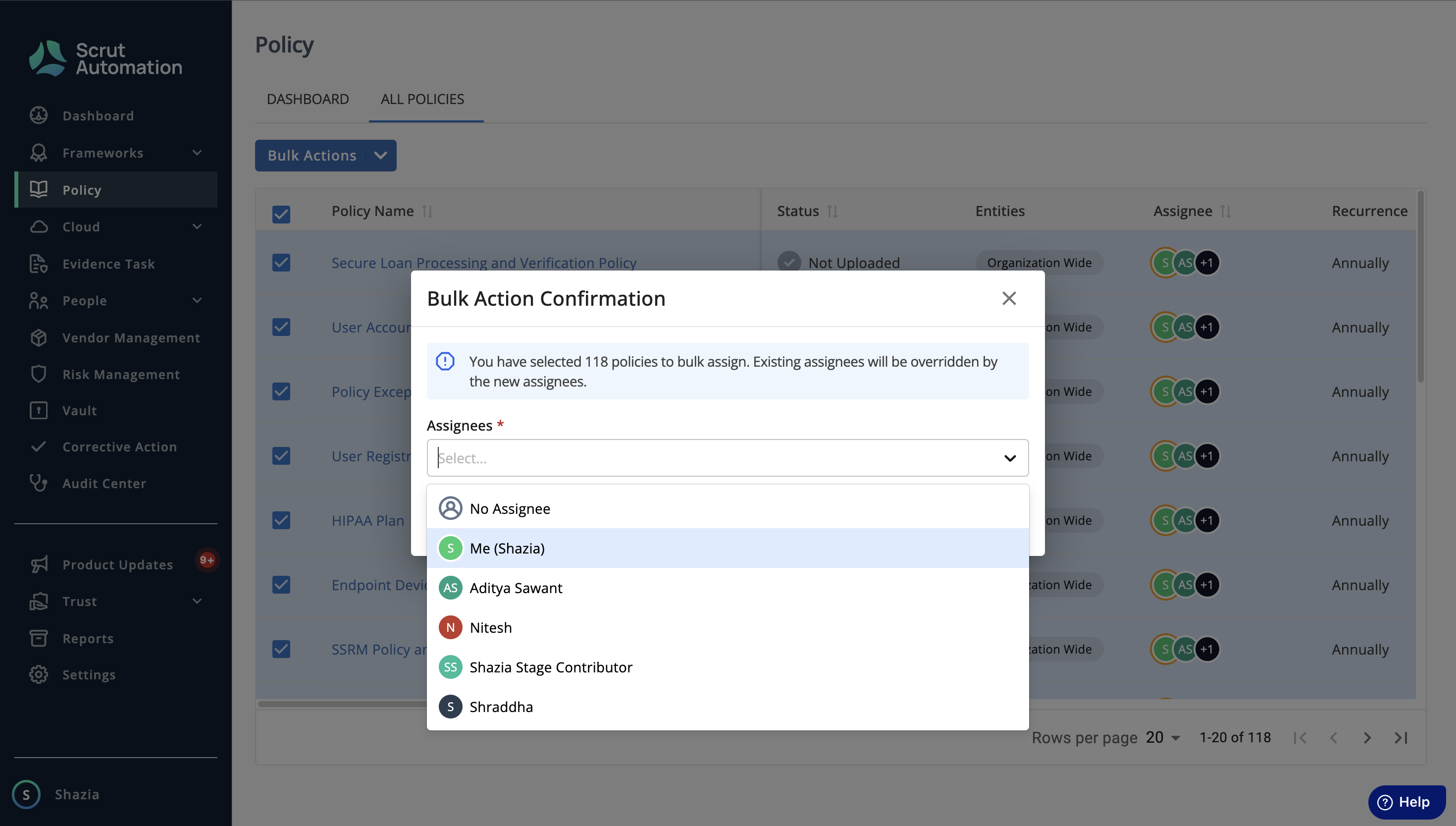Choose Aditya Sawant from assignee list
This screenshot has width=1456, height=826.
728,588
